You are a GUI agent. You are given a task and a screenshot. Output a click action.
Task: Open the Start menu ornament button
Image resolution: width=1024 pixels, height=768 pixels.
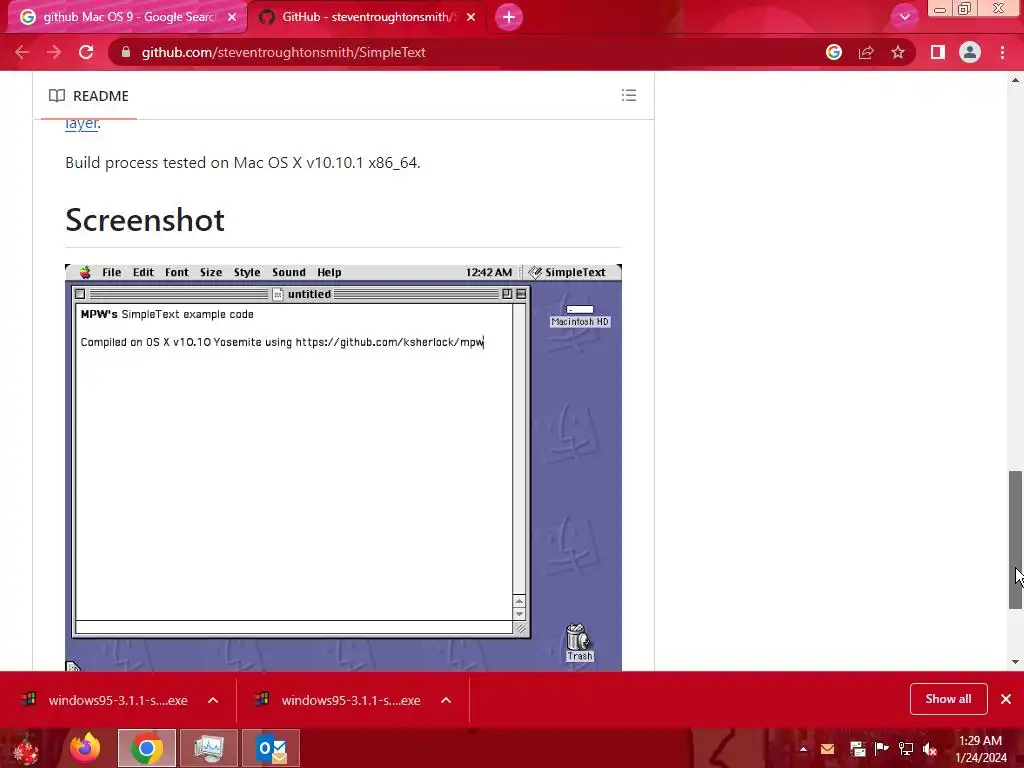[x=26, y=748]
